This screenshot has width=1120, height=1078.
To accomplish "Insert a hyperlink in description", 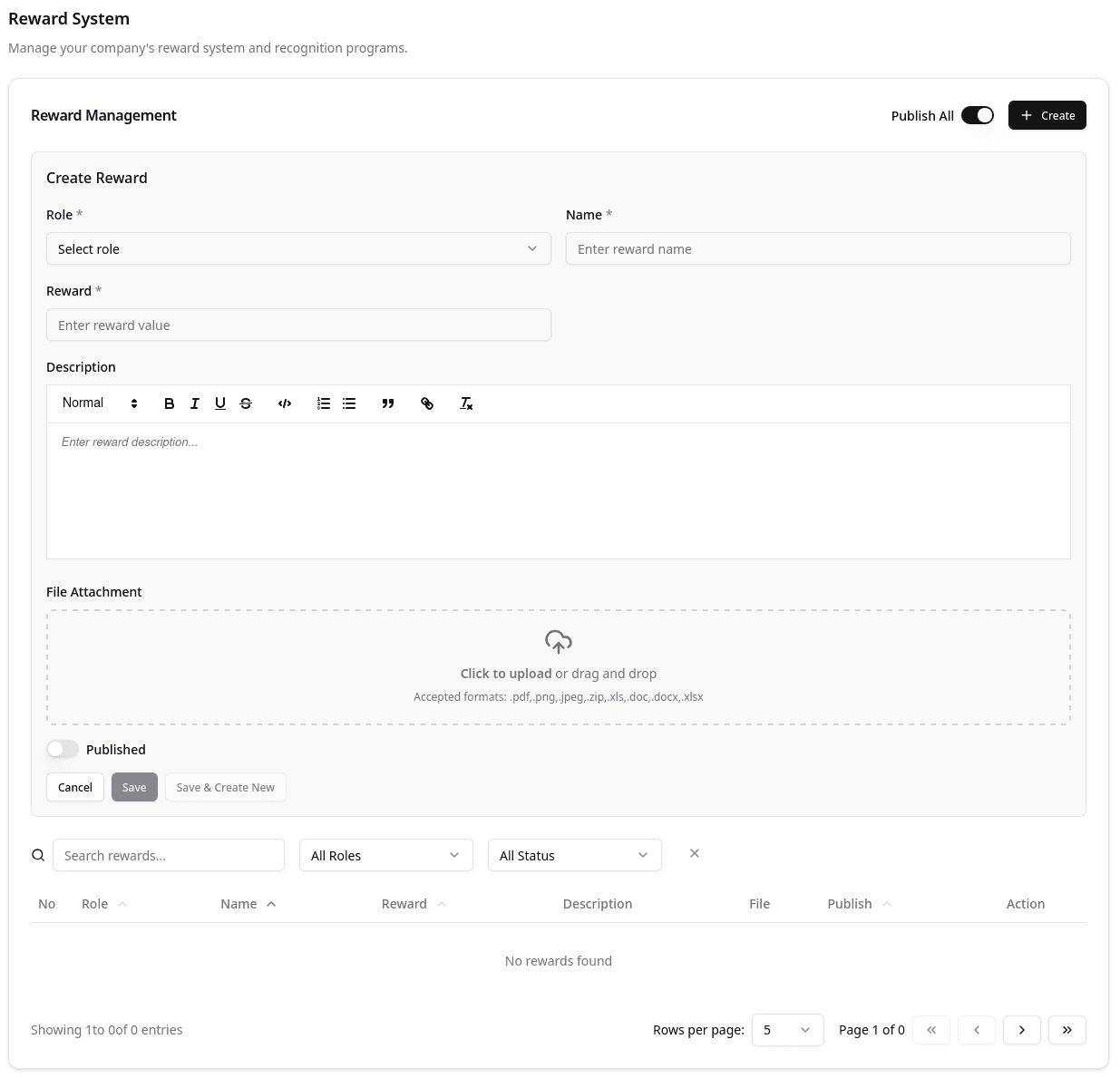I will pyautogui.click(x=427, y=403).
